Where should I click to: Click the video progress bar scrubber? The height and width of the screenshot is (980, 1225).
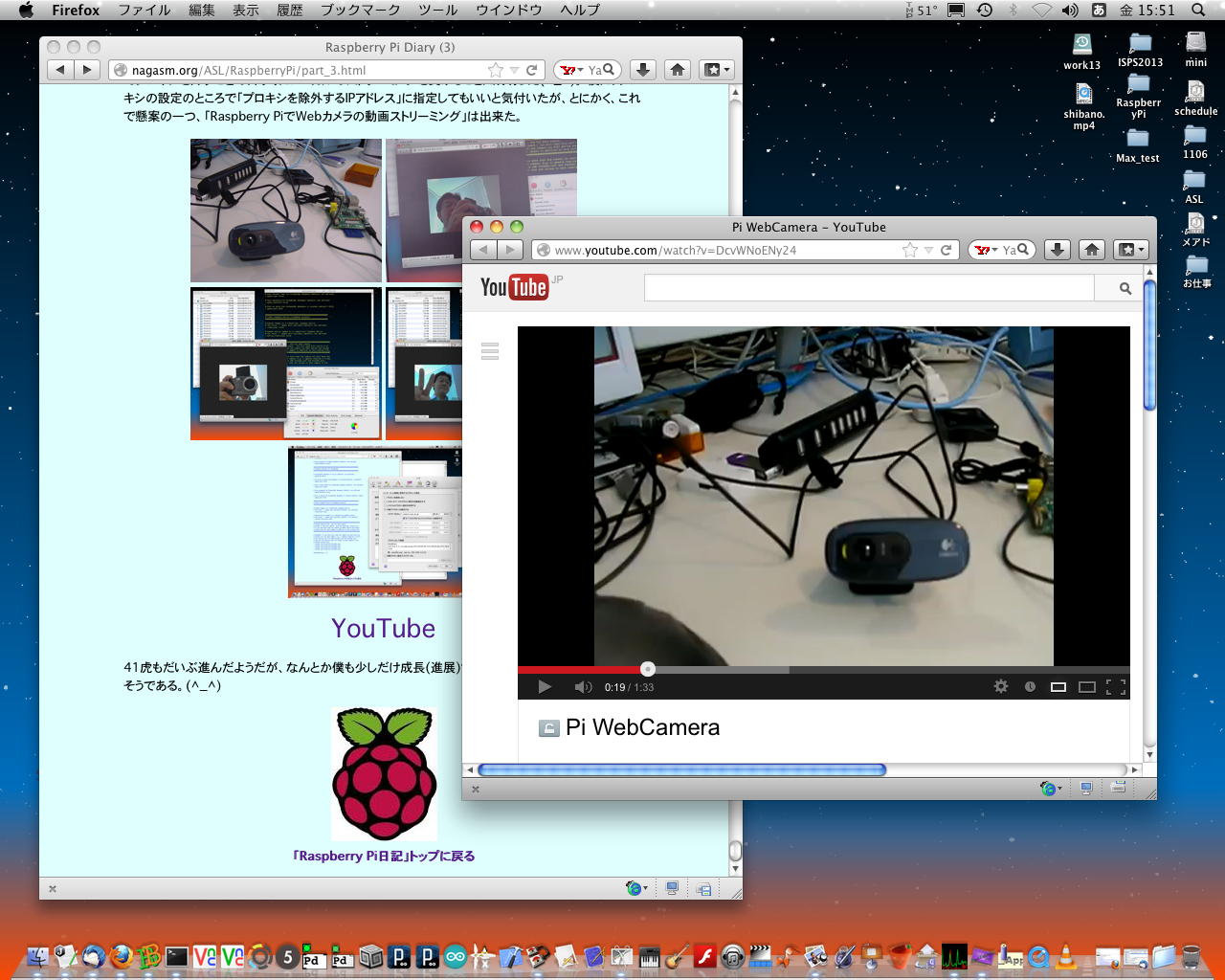[648, 669]
